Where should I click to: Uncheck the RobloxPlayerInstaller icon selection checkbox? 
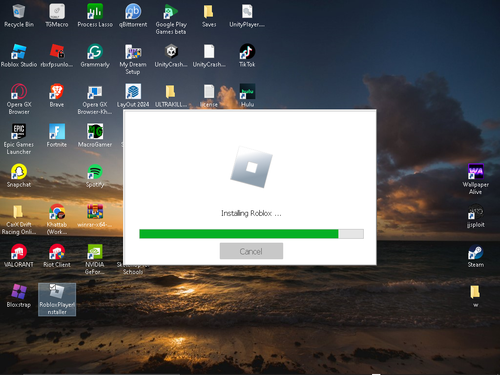click(52, 286)
